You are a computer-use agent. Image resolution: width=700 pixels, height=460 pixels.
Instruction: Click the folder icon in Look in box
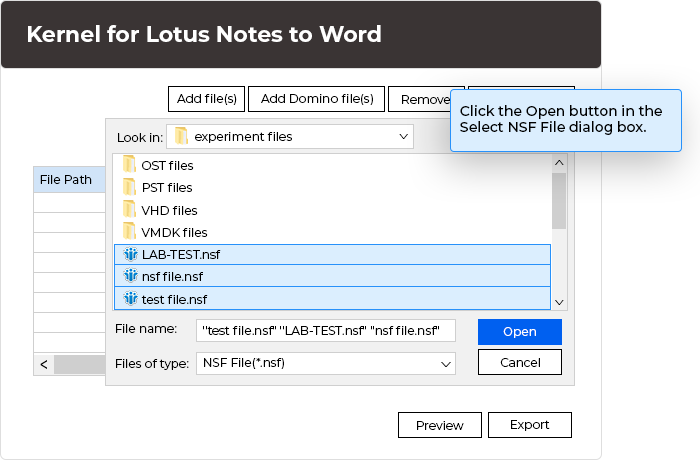point(181,136)
